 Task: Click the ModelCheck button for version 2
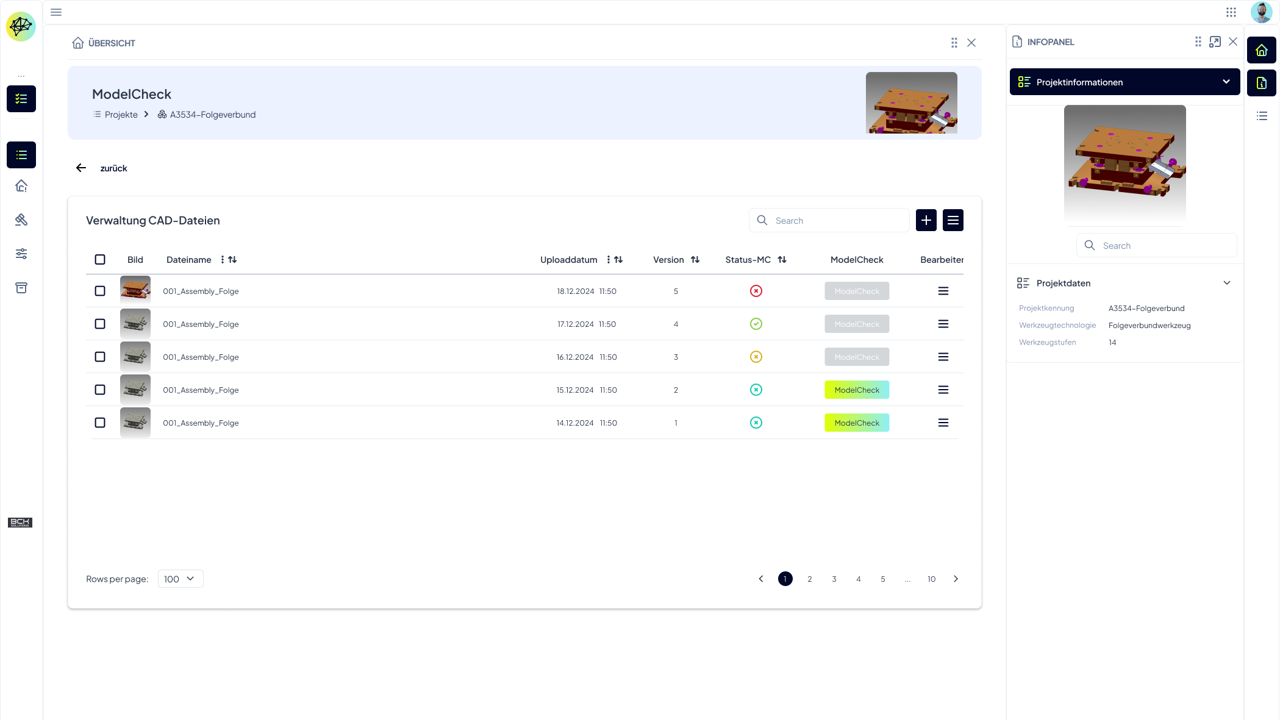point(857,390)
